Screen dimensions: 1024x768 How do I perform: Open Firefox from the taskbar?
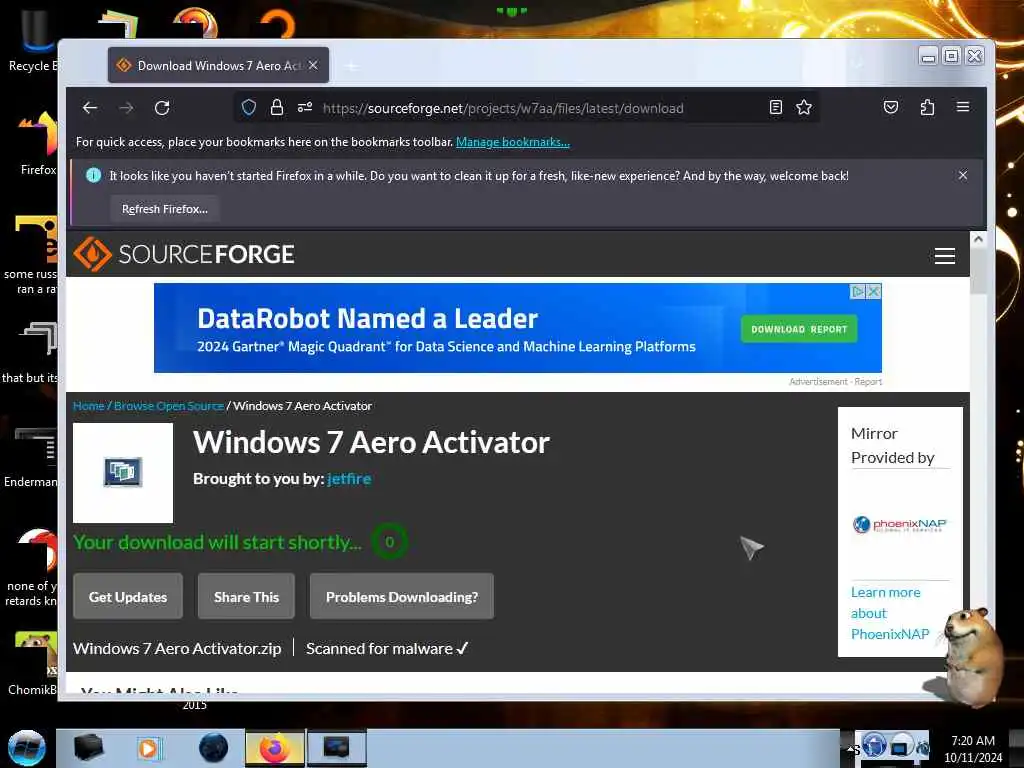click(275, 748)
